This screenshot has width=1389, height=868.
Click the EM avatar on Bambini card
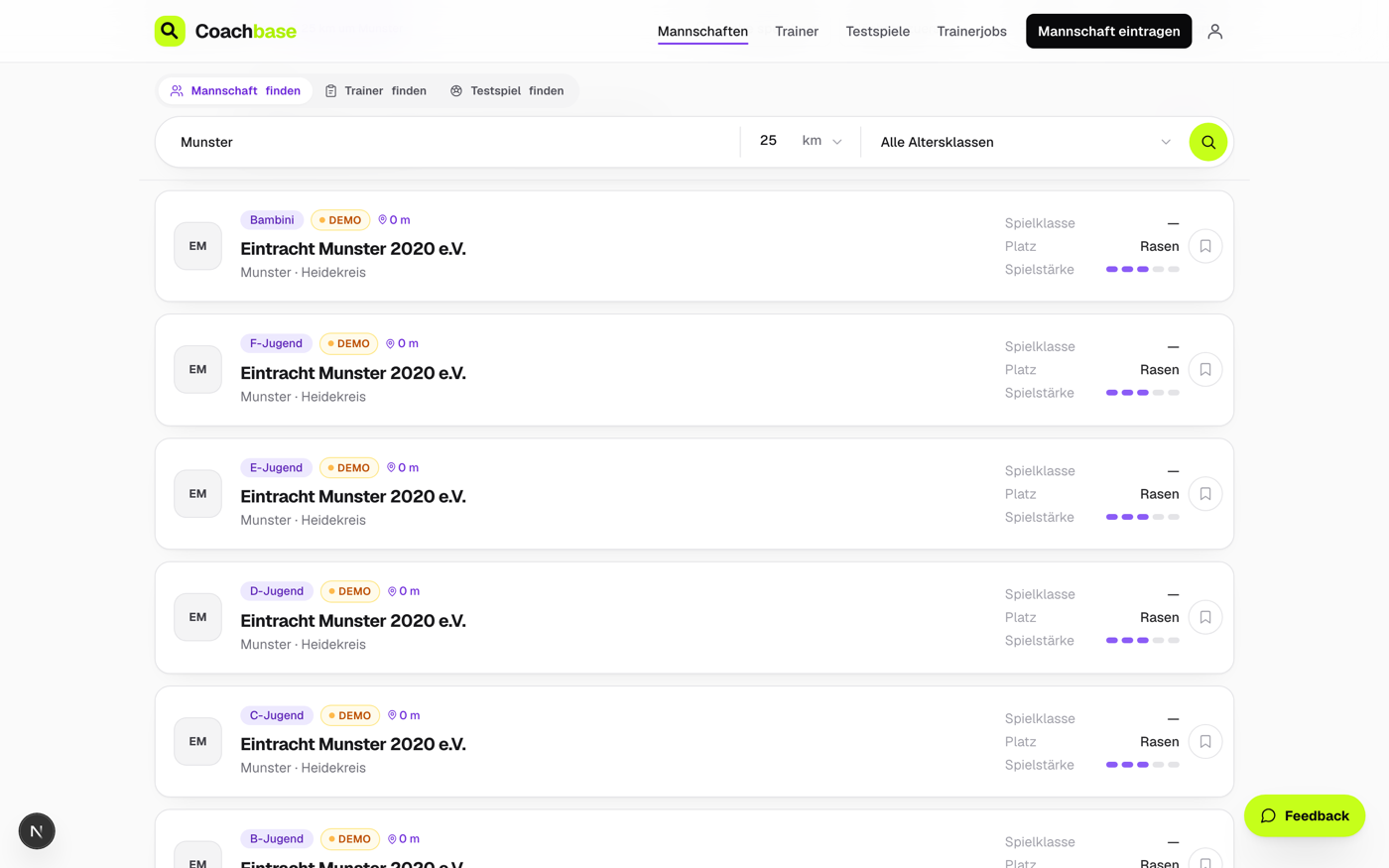point(198,246)
